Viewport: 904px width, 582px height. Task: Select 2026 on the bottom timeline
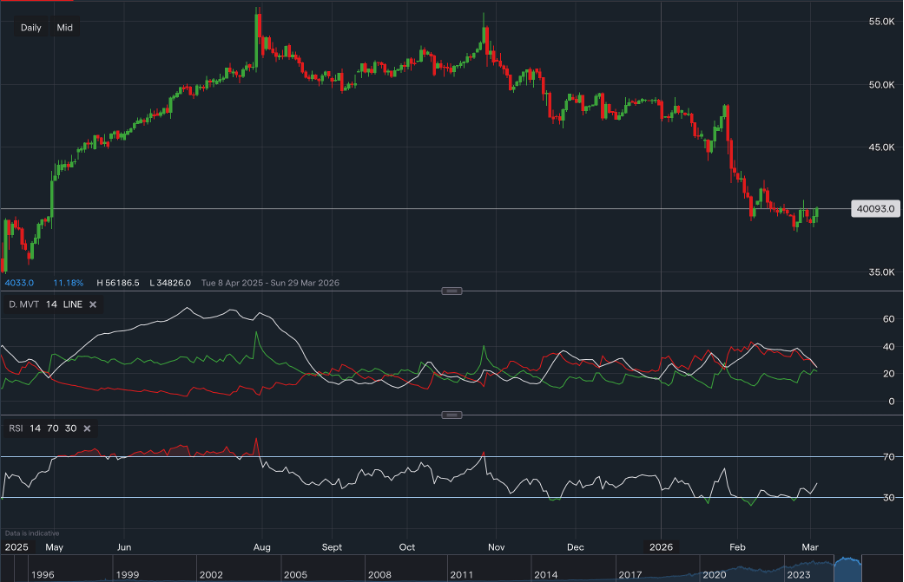(659, 547)
